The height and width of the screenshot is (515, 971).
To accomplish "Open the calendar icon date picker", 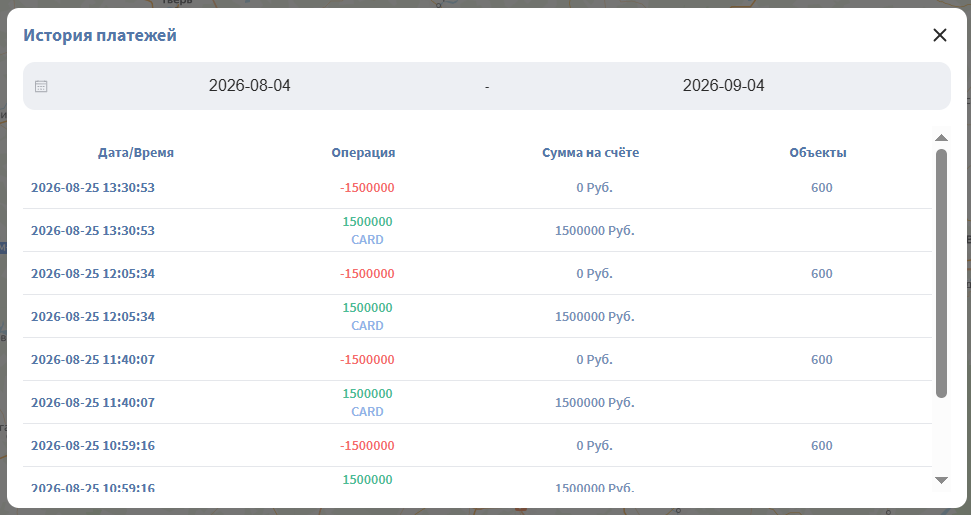I will [41, 86].
